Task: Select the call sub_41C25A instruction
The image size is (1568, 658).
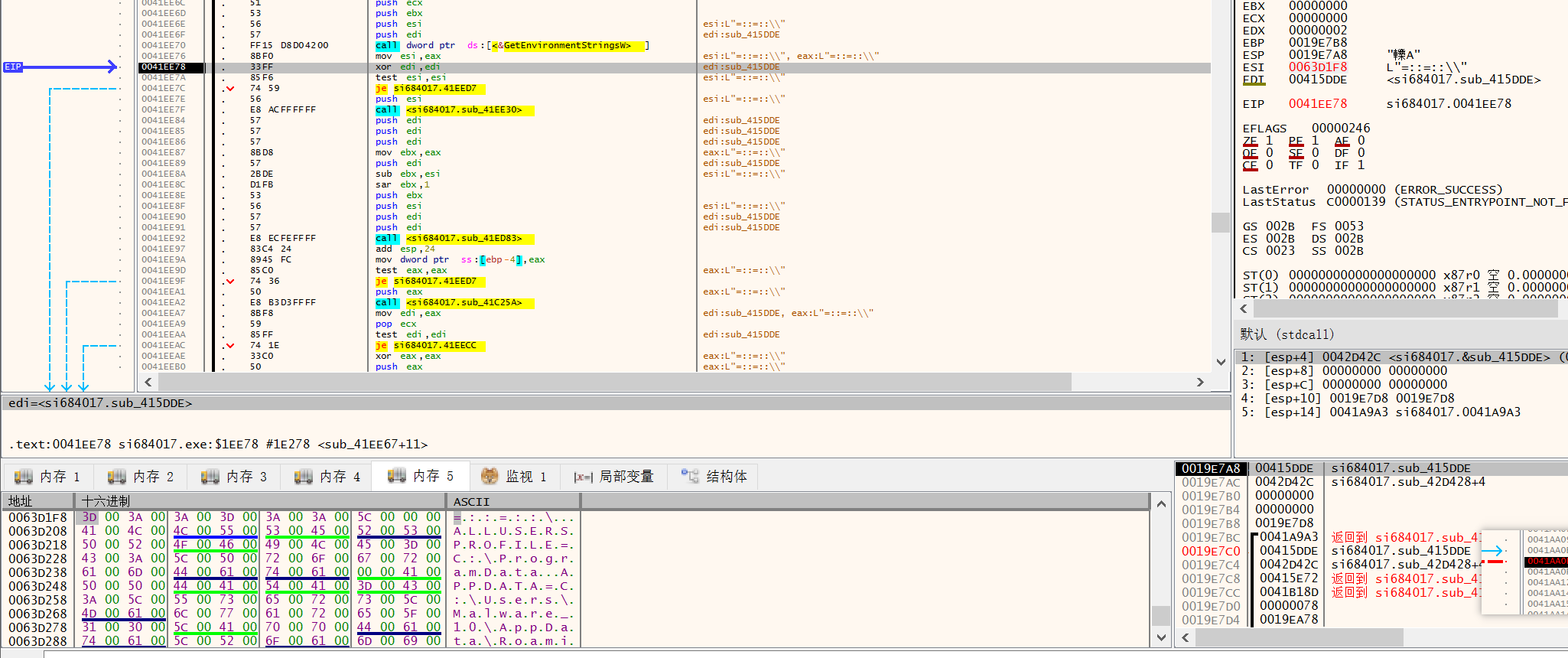Action: pos(675,303)
